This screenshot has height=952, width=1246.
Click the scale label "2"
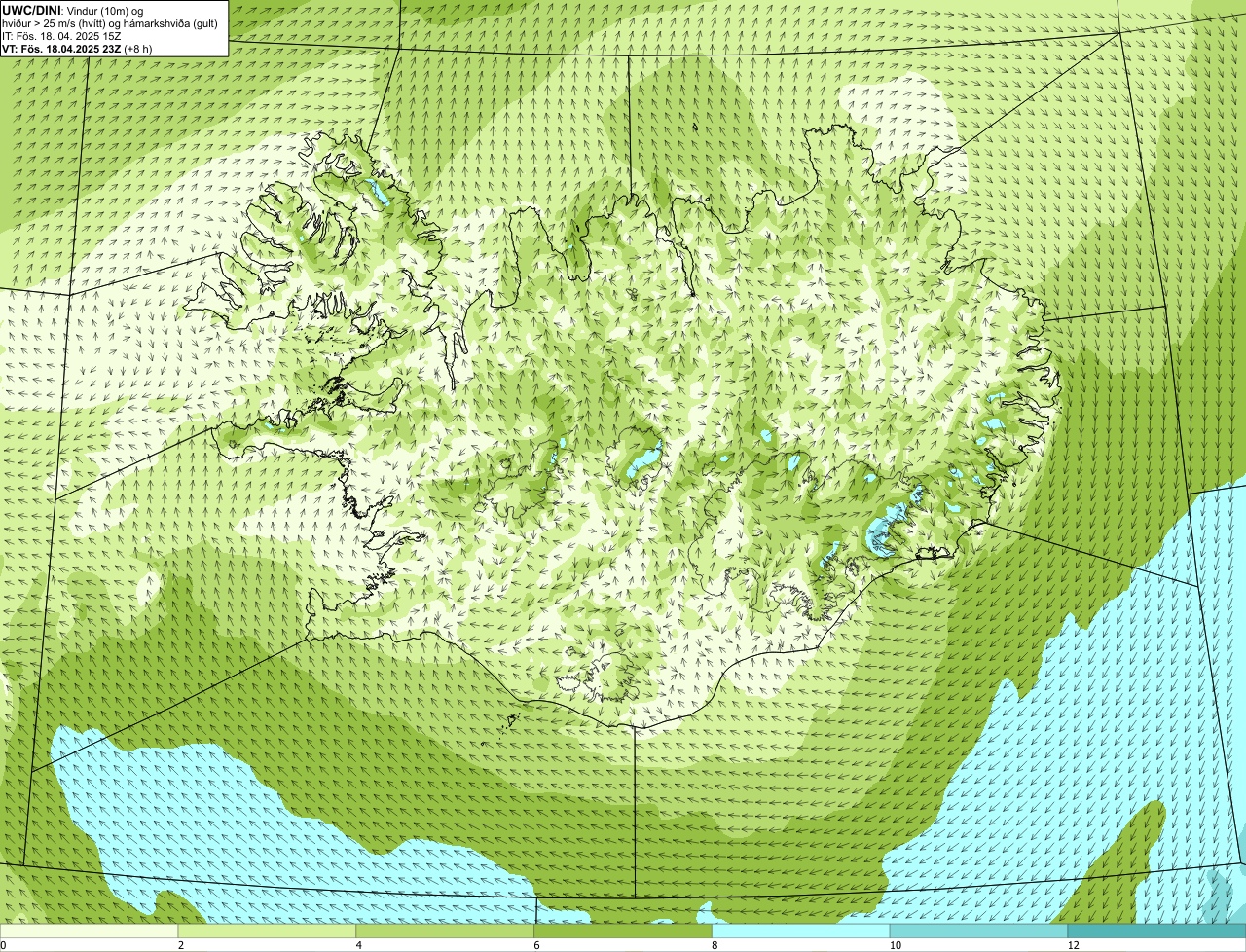(x=181, y=945)
